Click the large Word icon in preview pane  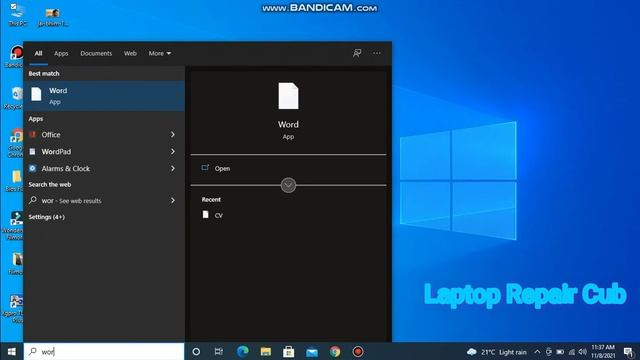click(x=288, y=96)
